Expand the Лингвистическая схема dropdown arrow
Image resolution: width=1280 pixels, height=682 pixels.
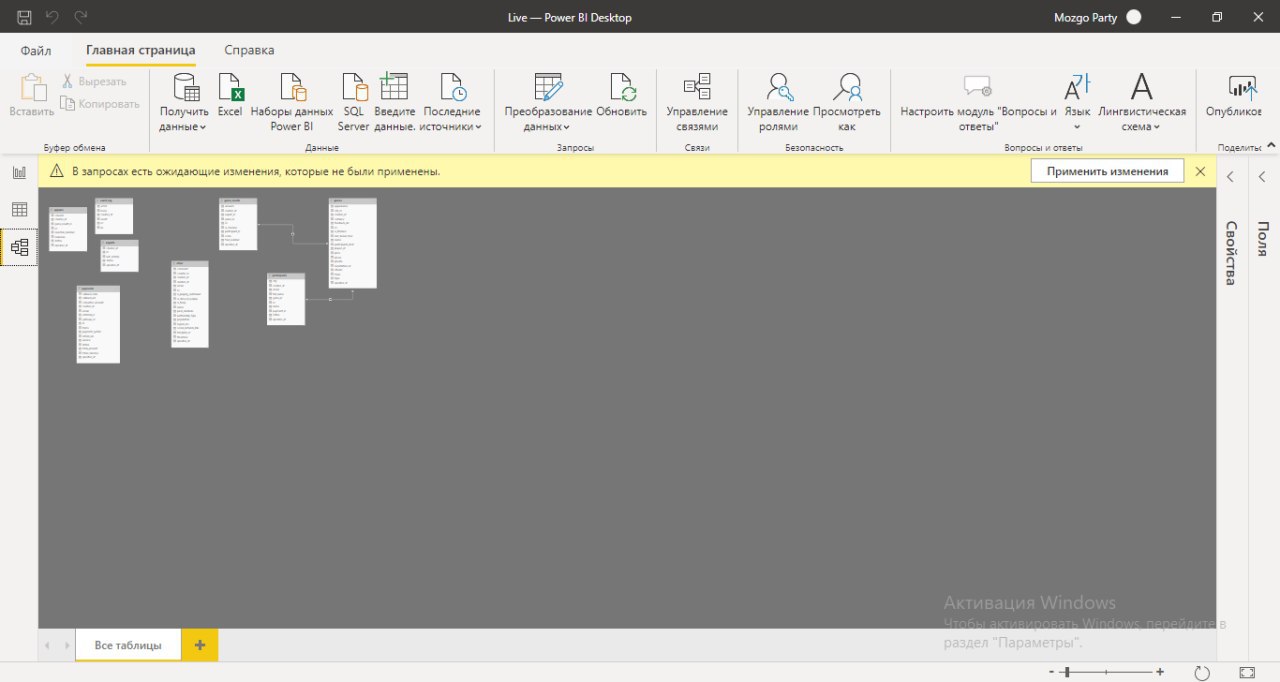[1156, 127]
